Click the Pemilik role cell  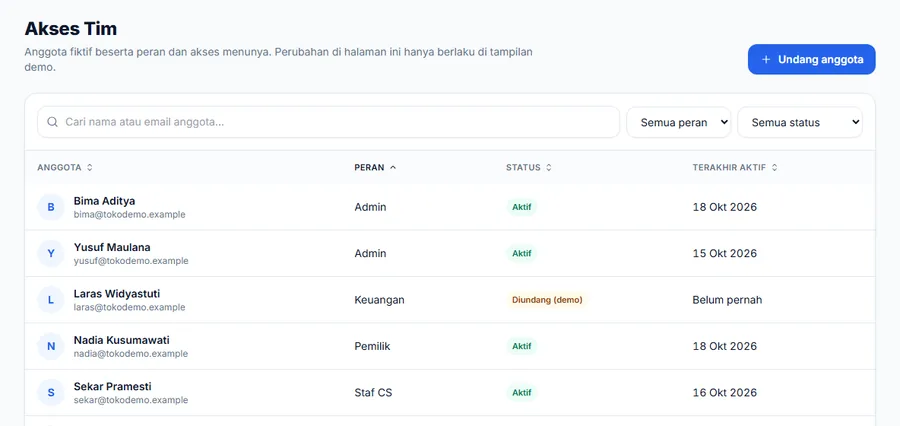point(372,346)
